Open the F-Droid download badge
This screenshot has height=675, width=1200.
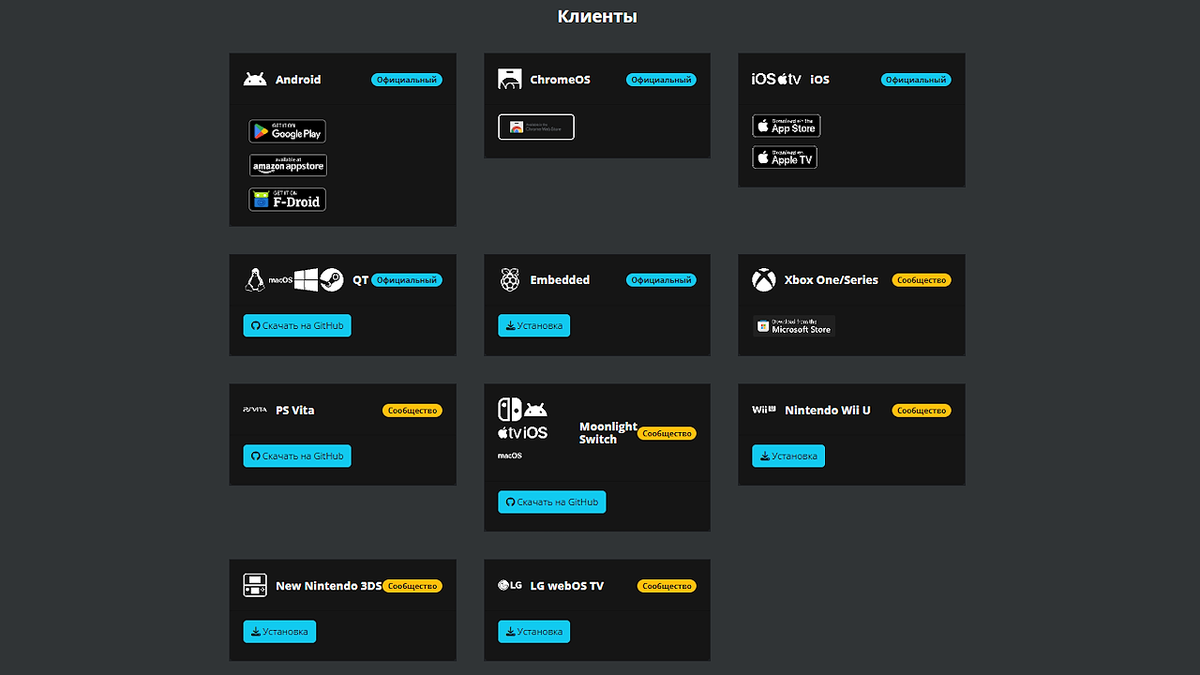(287, 199)
